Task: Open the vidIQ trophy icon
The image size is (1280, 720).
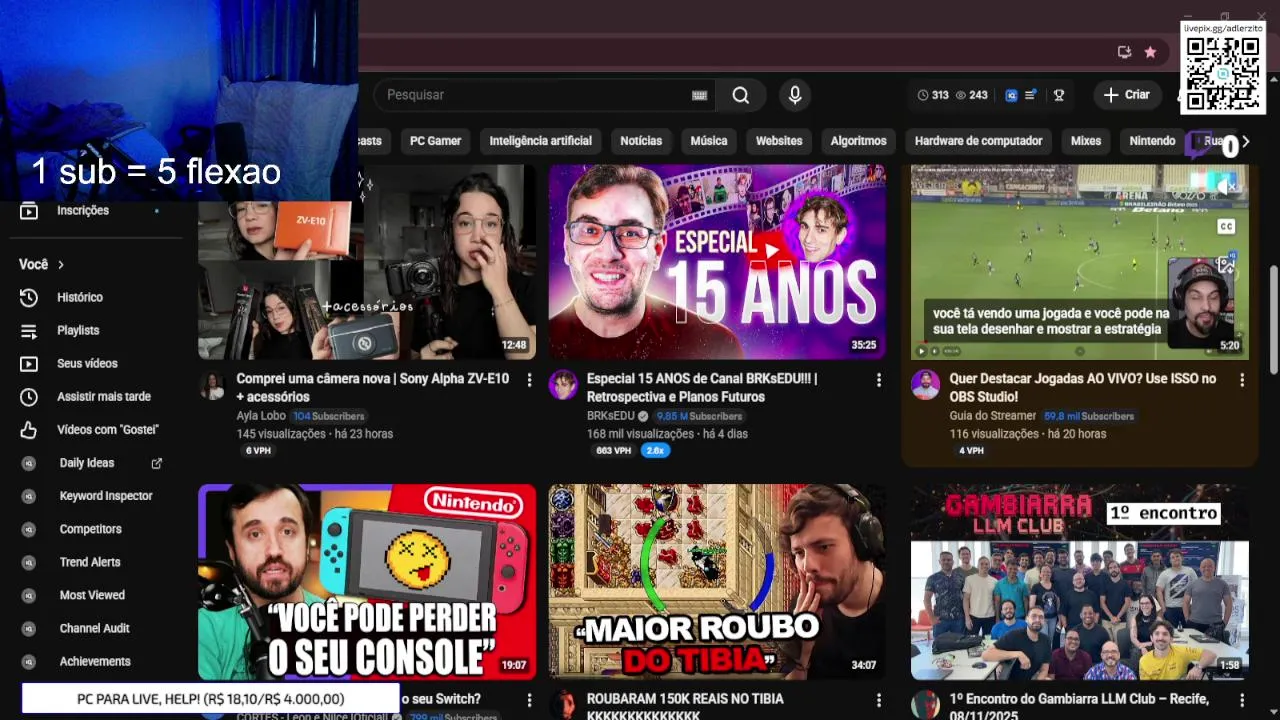Action: coord(1059,95)
